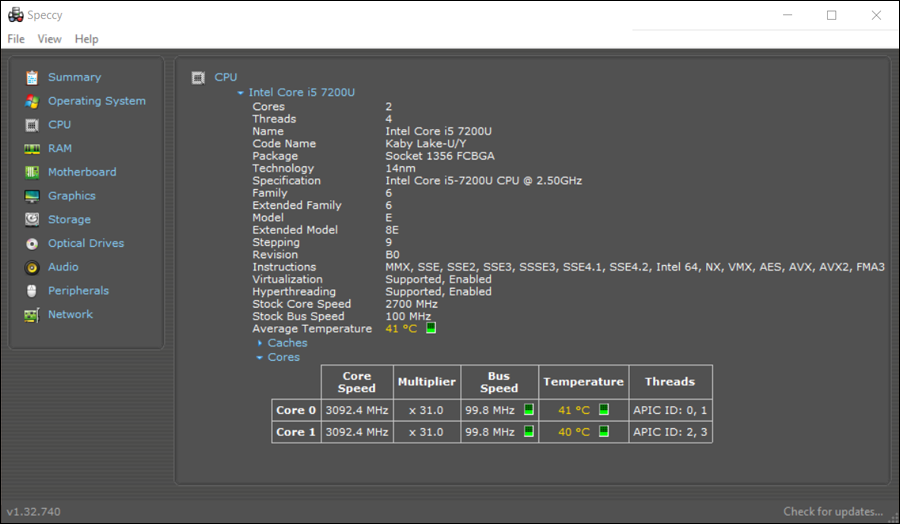Image resolution: width=900 pixels, height=524 pixels.
Task: Collapse the Intel Core i5 7200U tree node
Action: [240, 92]
